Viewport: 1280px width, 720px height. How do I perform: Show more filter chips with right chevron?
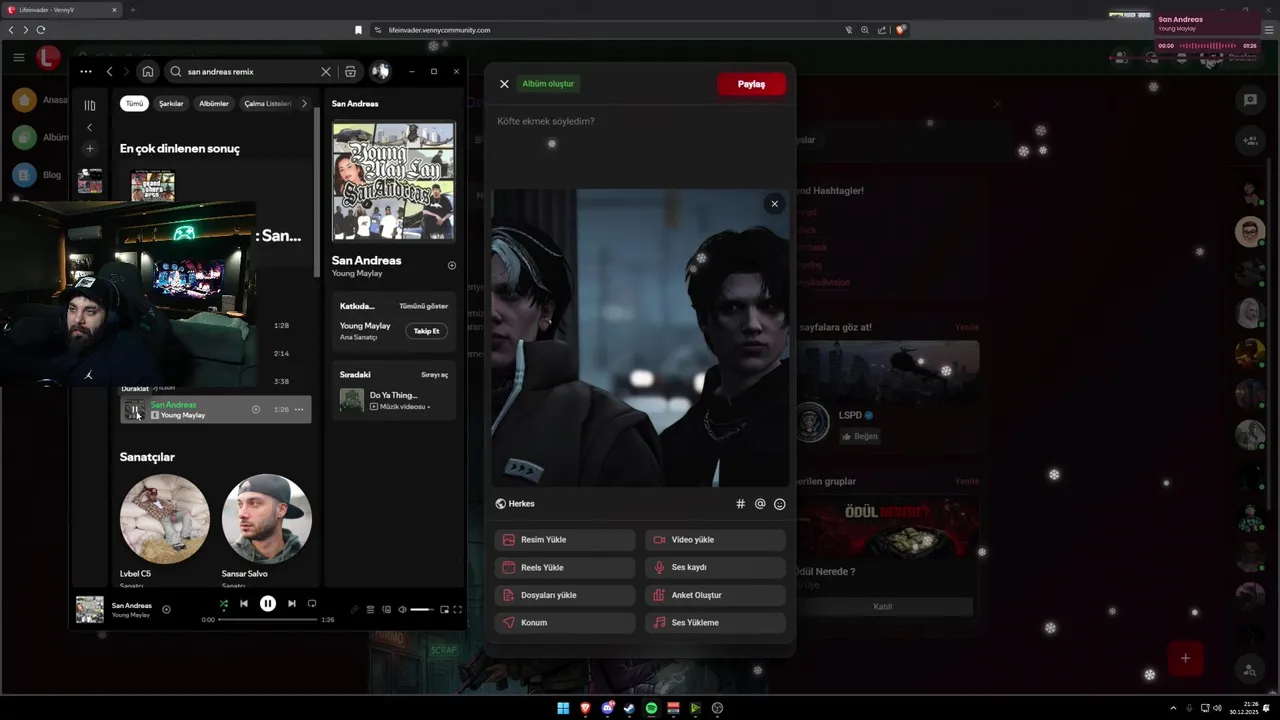point(304,104)
